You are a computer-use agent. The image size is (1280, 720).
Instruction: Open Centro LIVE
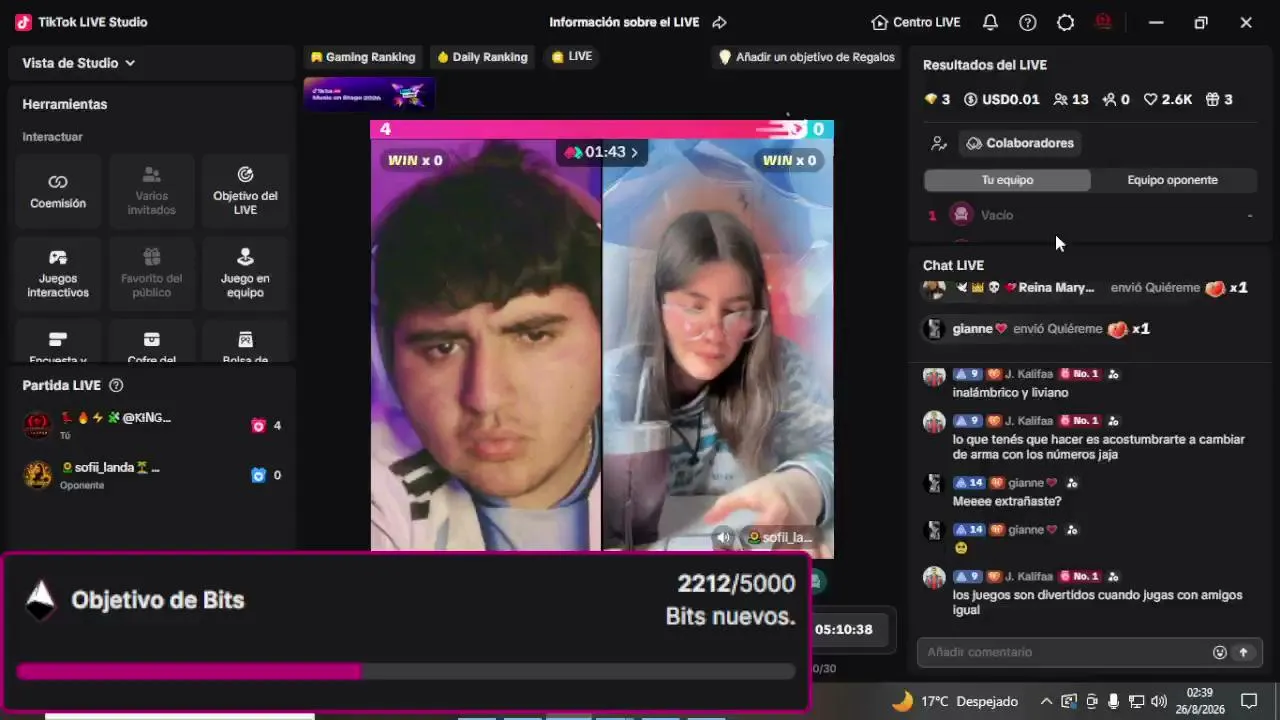[x=916, y=22]
